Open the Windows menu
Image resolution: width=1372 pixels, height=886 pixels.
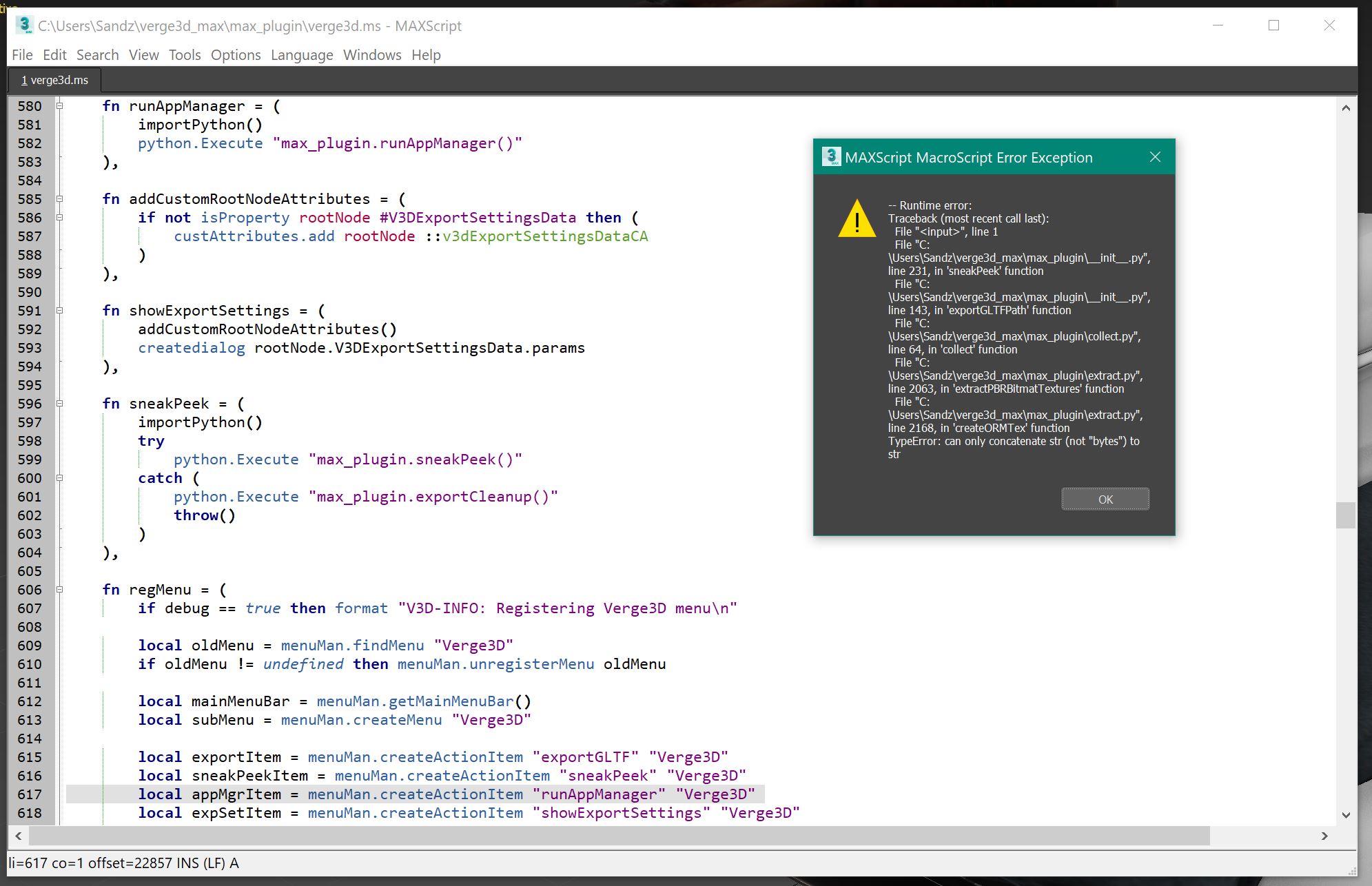pos(372,55)
